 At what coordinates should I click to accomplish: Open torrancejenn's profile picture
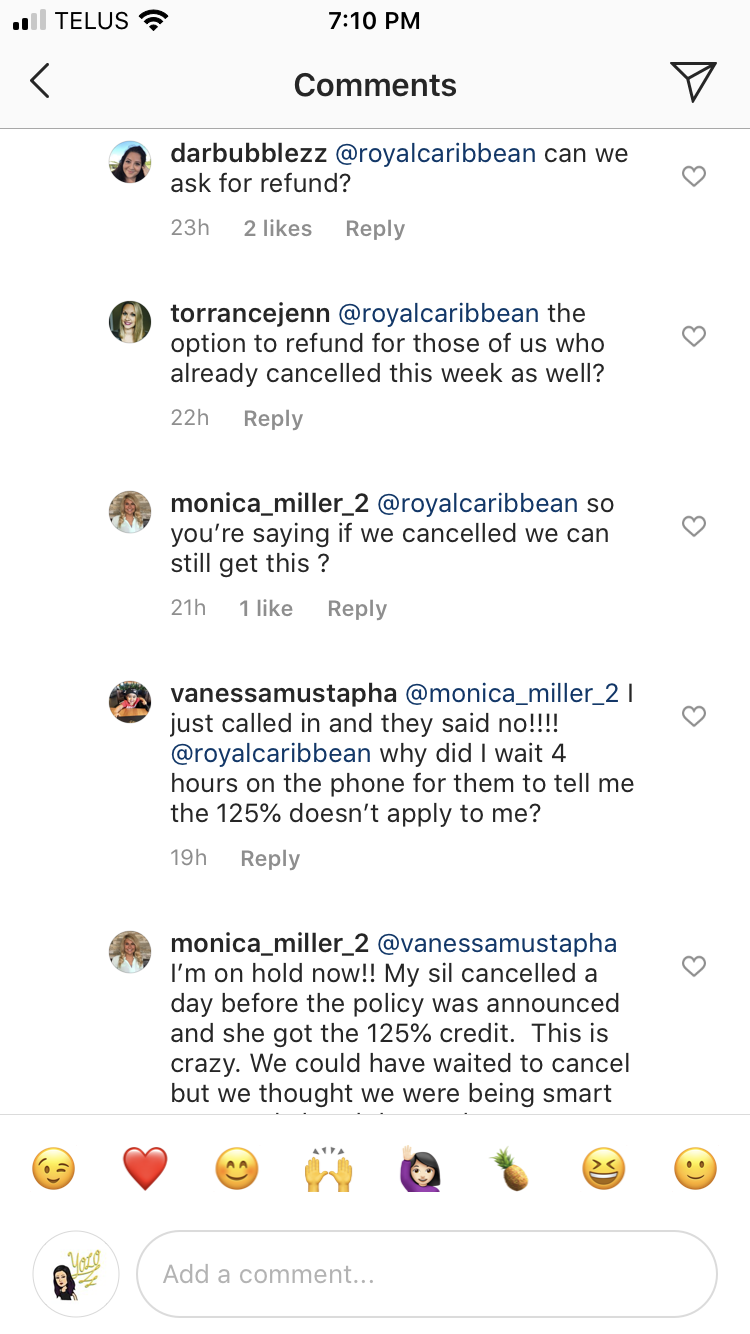tap(130, 322)
